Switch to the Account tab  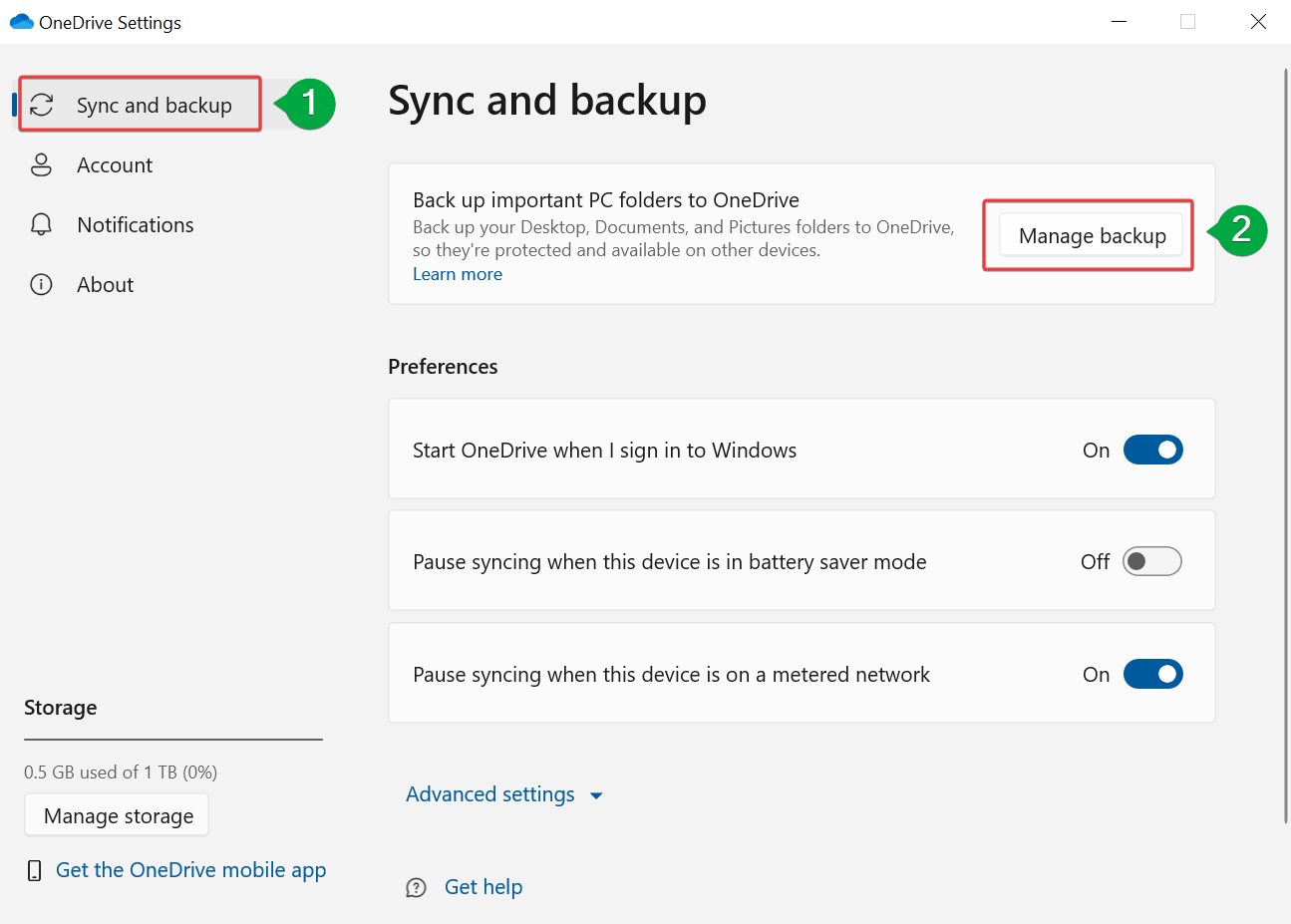click(115, 165)
